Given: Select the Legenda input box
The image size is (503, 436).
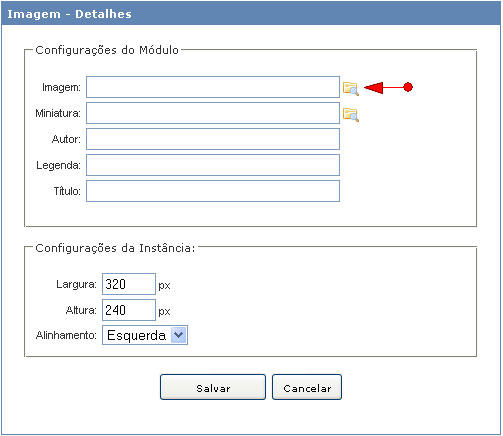Looking at the screenshot, I should coord(213,165).
